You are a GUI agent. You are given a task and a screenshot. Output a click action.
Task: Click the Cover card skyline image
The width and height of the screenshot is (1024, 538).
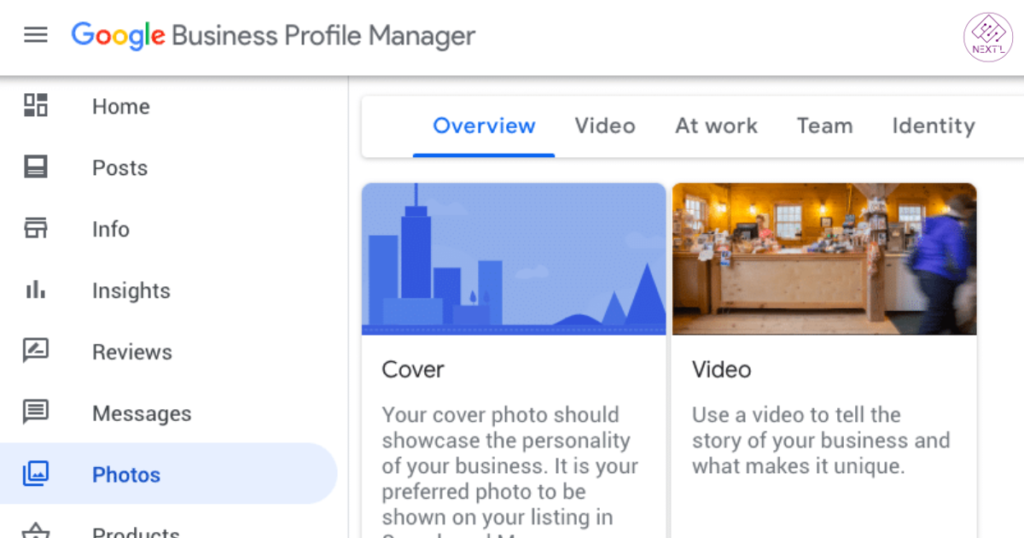(x=514, y=259)
